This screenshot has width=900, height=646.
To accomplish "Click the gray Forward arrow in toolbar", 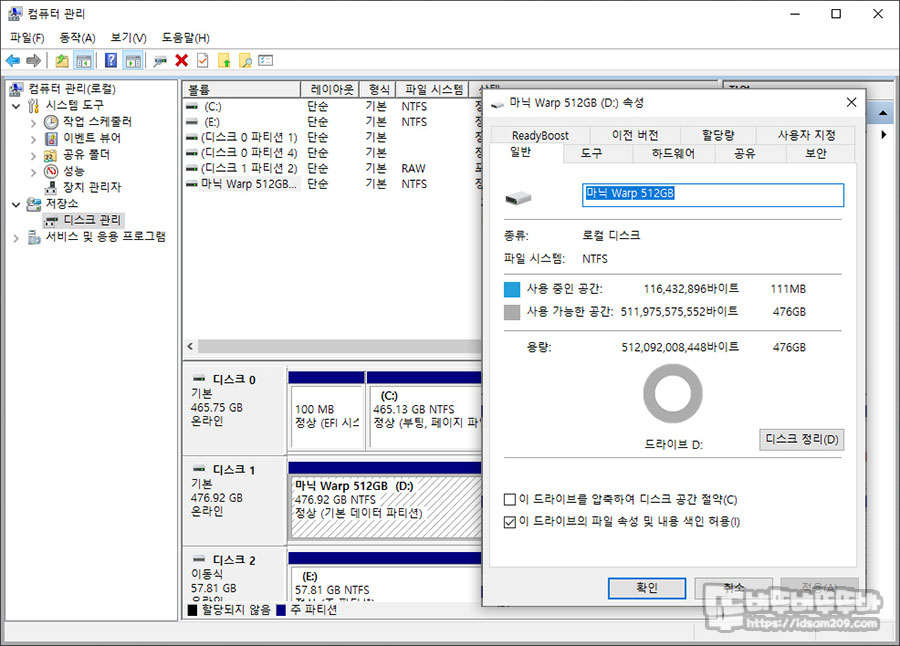I will click(33, 60).
